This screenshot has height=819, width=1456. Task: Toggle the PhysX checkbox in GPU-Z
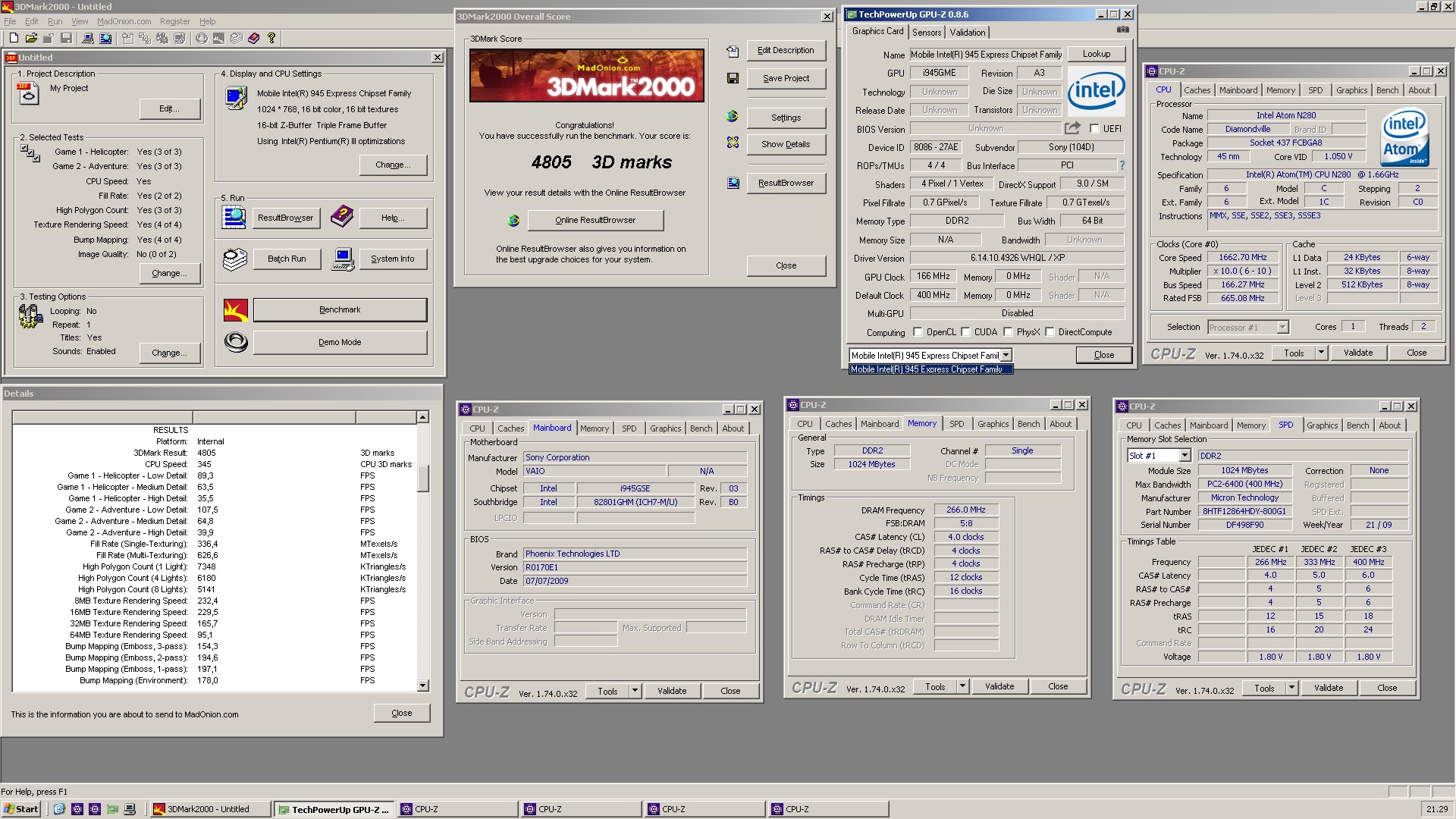click(x=1008, y=331)
